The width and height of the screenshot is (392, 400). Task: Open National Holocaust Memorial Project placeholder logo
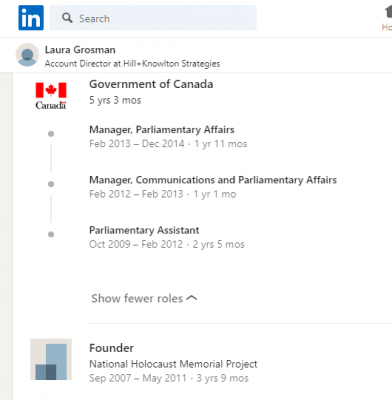[x=51, y=359]
